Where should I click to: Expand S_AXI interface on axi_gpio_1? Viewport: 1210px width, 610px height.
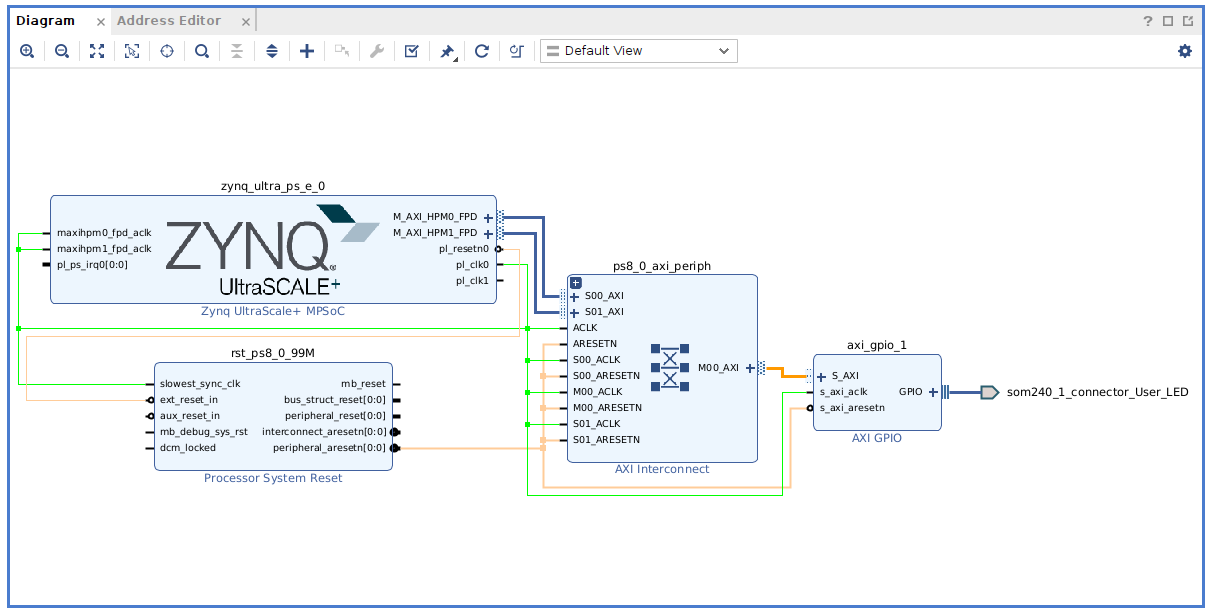pyautogui.click(x=821, y=376)
